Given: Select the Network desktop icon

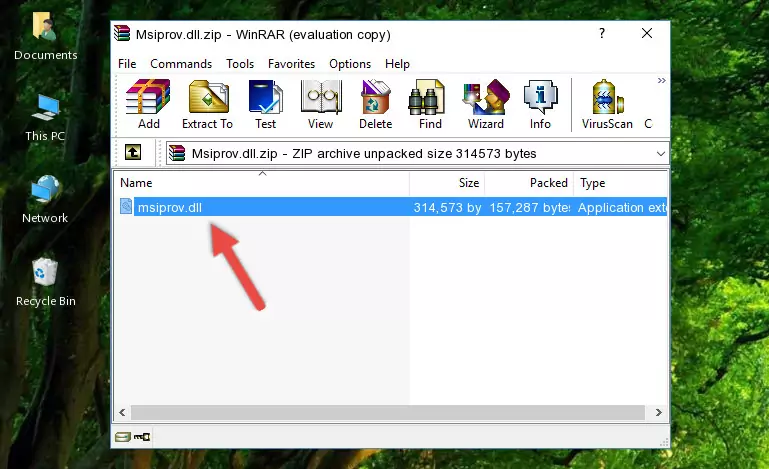Looking at the screenshot, I should tap(45, 200).
